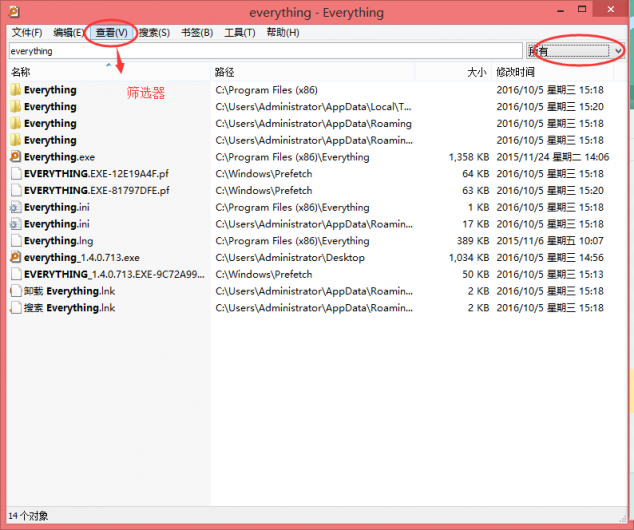Click folder icon of Everything in AppData\Roaming
This screenshot has width=634, height=530.
pos(15,123)
